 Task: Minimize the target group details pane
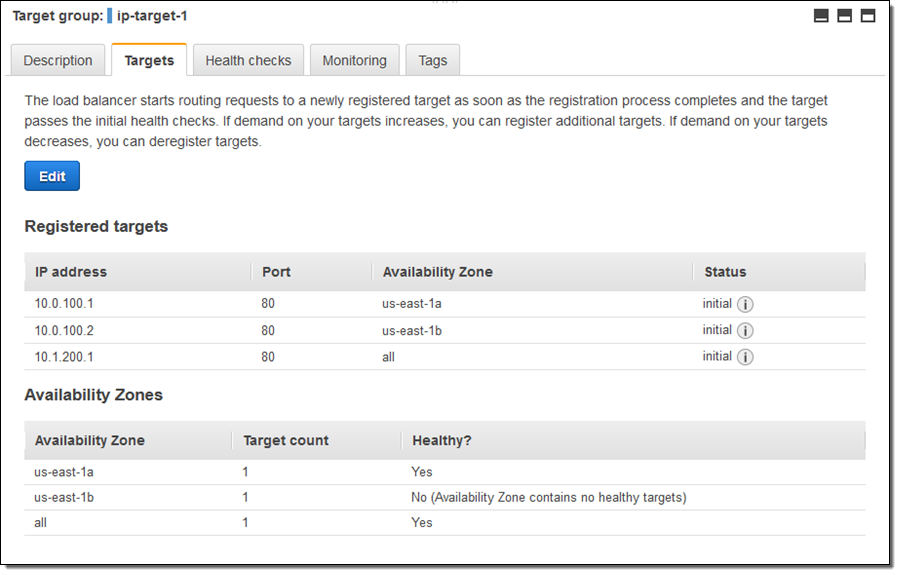point(821,16)
